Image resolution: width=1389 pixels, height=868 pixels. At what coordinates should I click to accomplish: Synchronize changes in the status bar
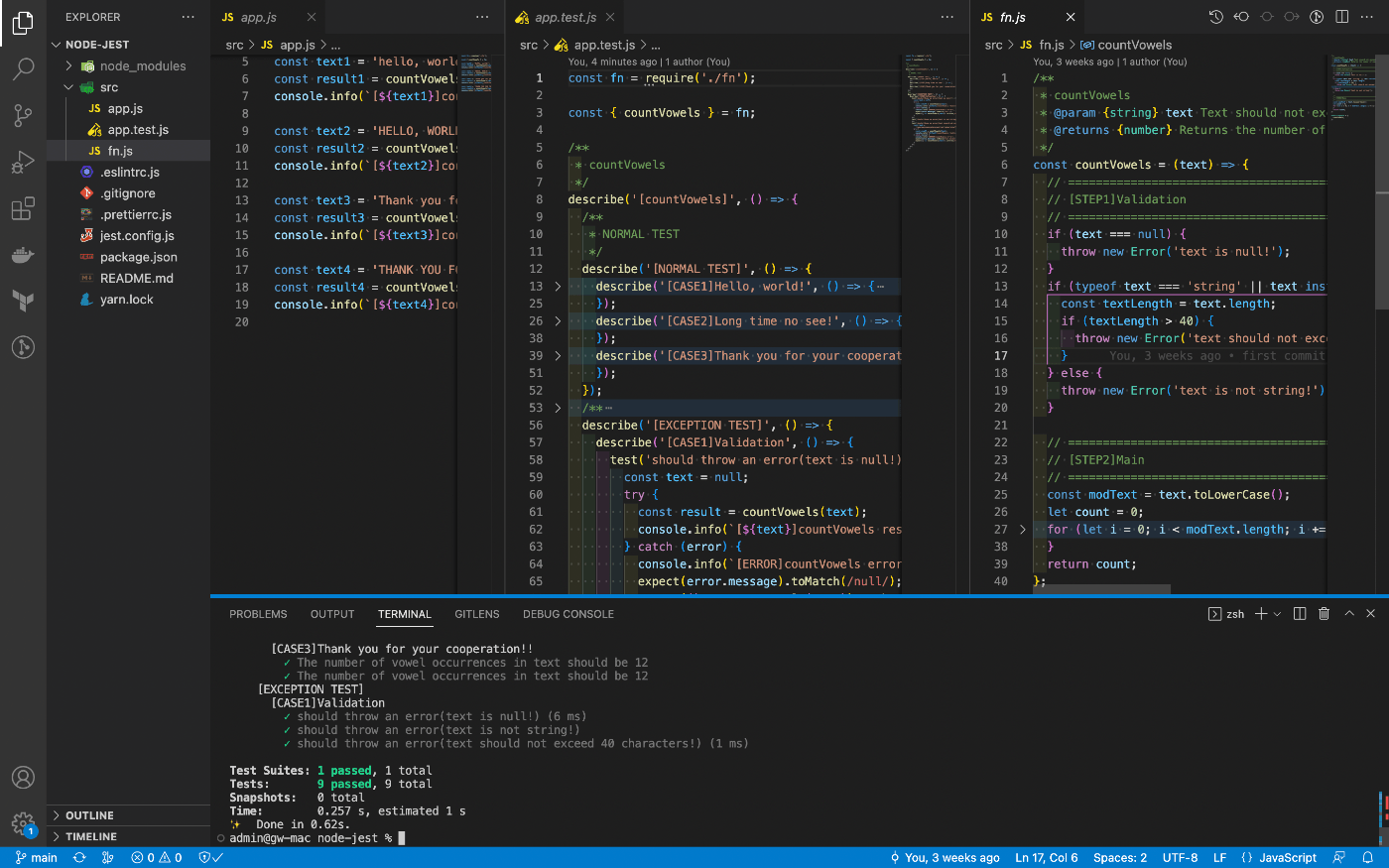point(79,858)
